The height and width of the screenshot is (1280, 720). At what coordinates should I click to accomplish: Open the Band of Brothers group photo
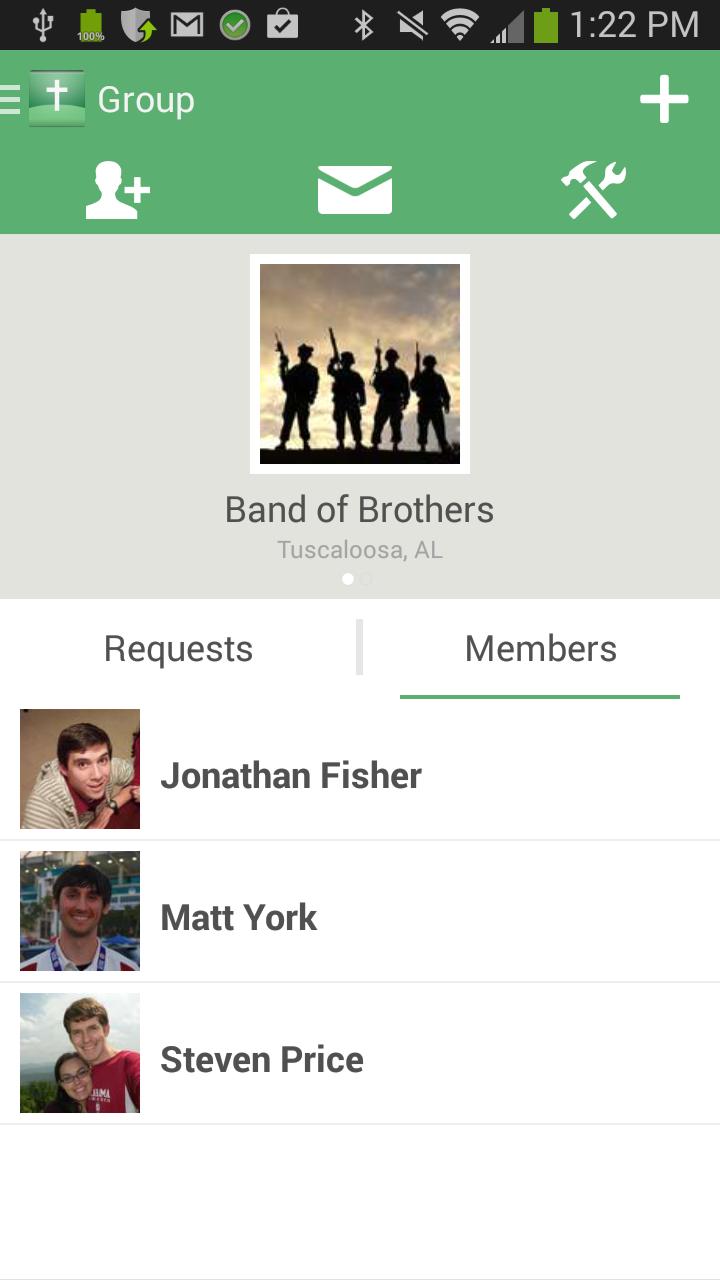point(360,364)
